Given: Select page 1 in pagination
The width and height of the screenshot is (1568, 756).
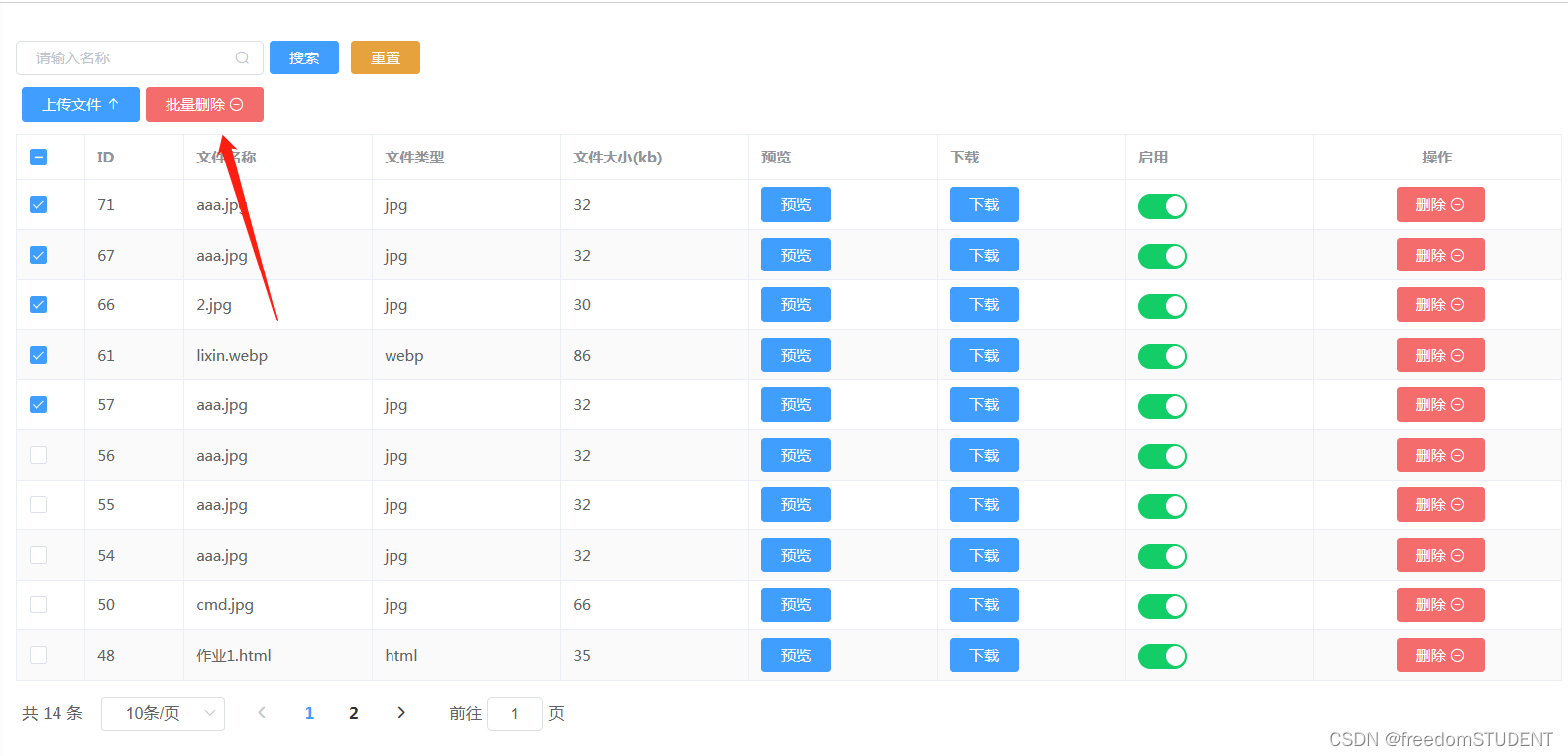Looking at the screenshot, I should pos(309,713).
